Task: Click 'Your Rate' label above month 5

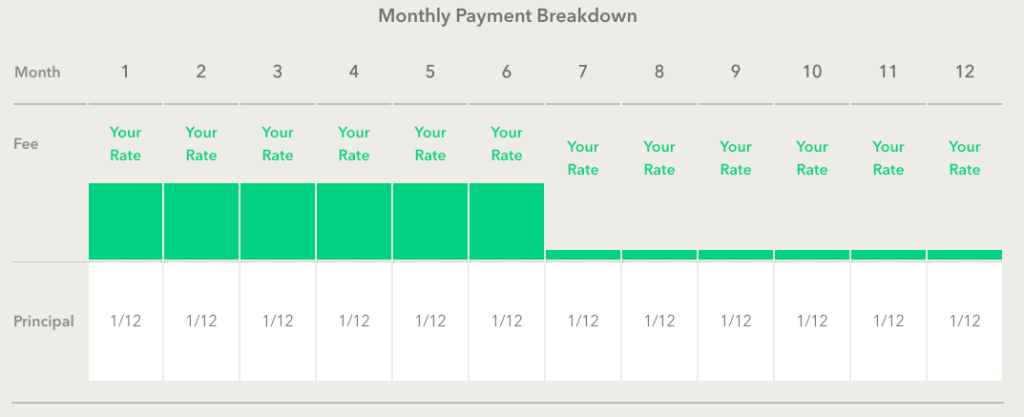Action: coord(430,144)
